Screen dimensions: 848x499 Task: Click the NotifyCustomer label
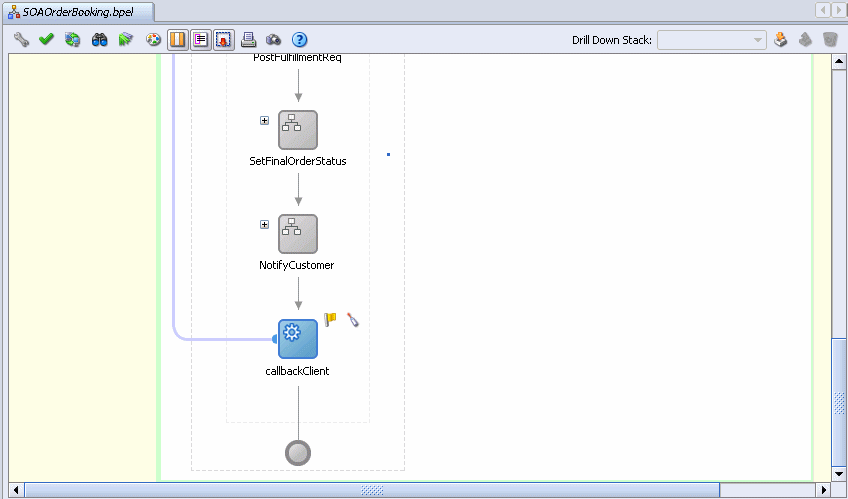(296, 265)
